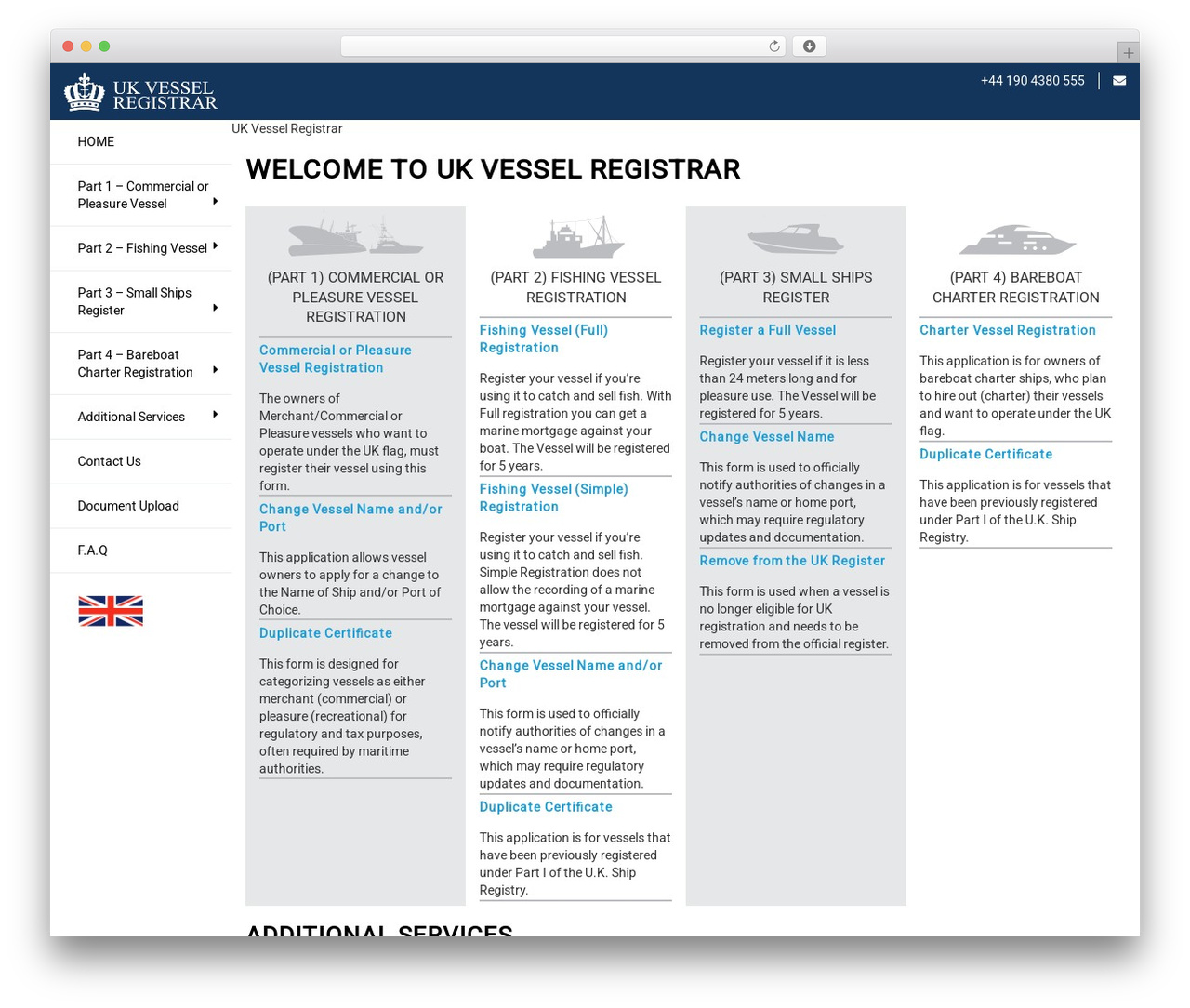This screenshot has width=1190, height=1008.
Task: Click the browser download icon
Action: [810, 46]
